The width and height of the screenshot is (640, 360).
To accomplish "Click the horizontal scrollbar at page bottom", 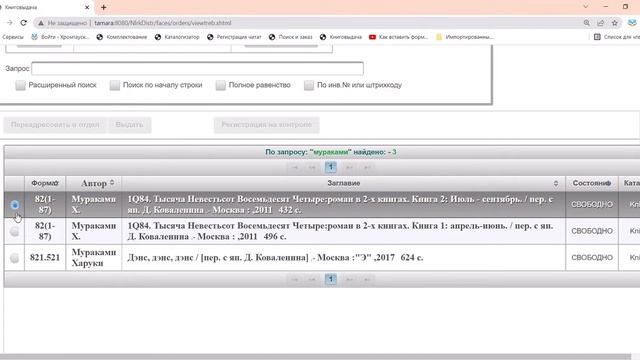I will (316, 356).
